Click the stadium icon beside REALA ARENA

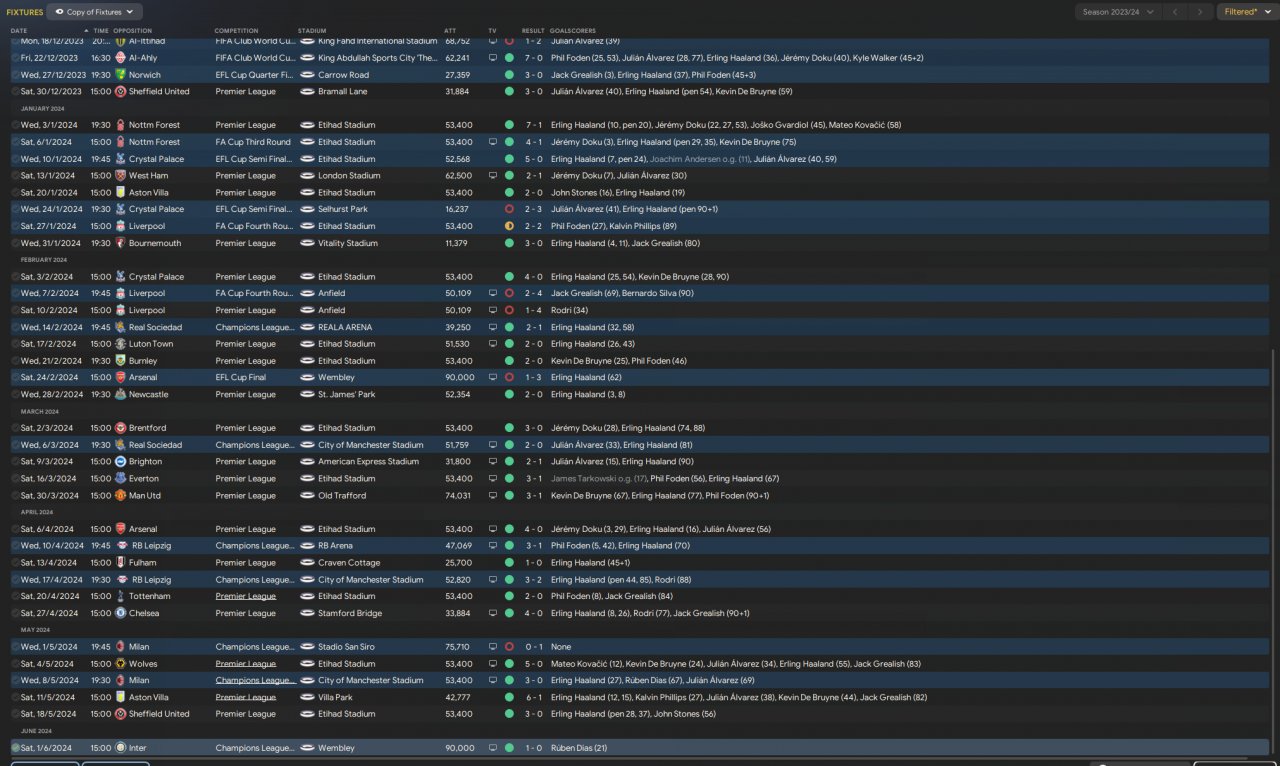pos(307,327)
